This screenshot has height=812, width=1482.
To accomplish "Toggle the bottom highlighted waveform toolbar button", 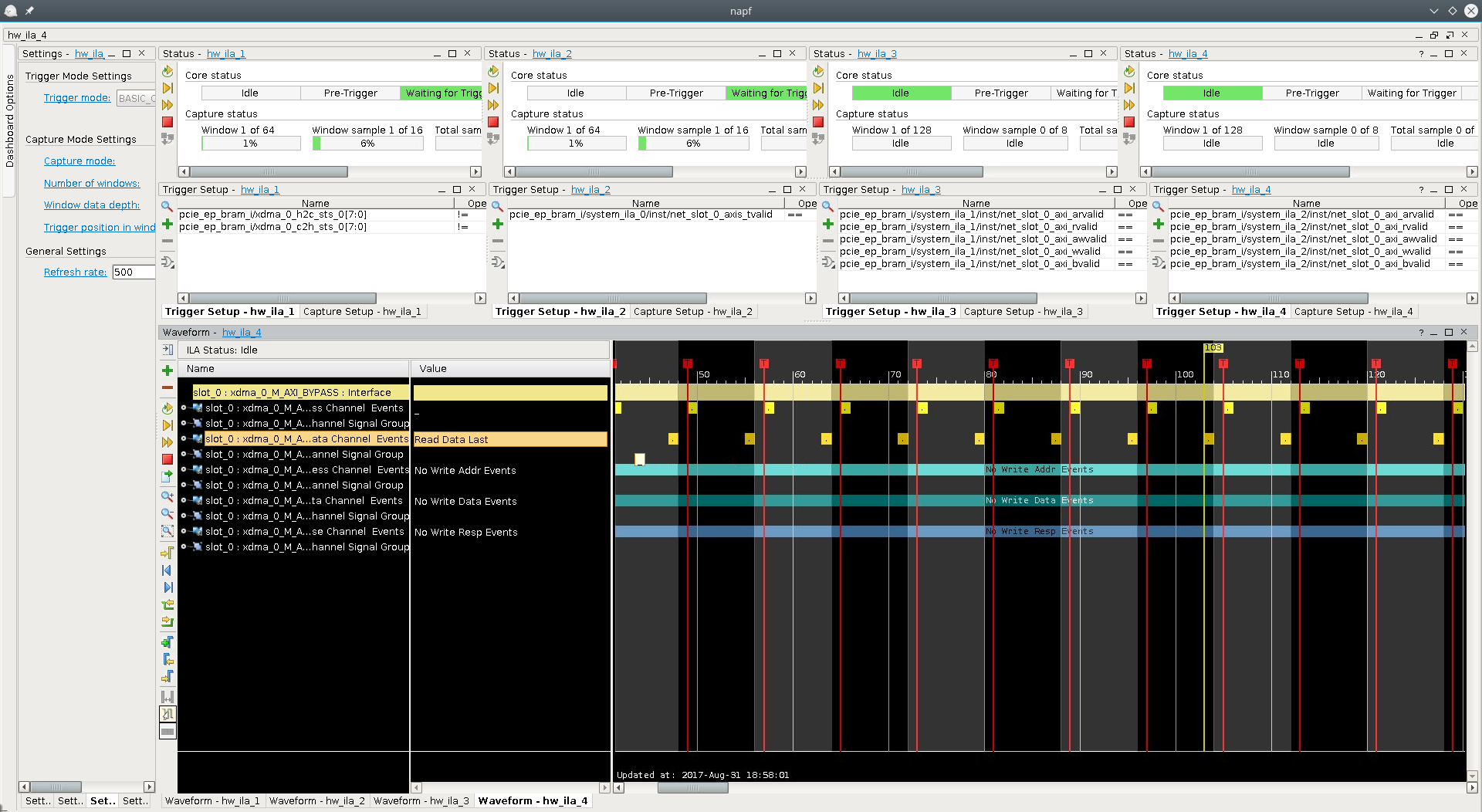I will click(167, 731).
